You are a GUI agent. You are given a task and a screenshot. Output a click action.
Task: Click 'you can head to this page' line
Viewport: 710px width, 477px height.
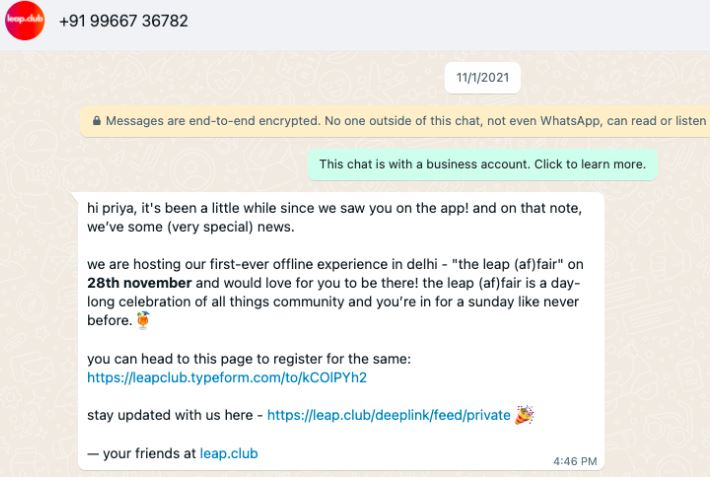tap(249, 359)
